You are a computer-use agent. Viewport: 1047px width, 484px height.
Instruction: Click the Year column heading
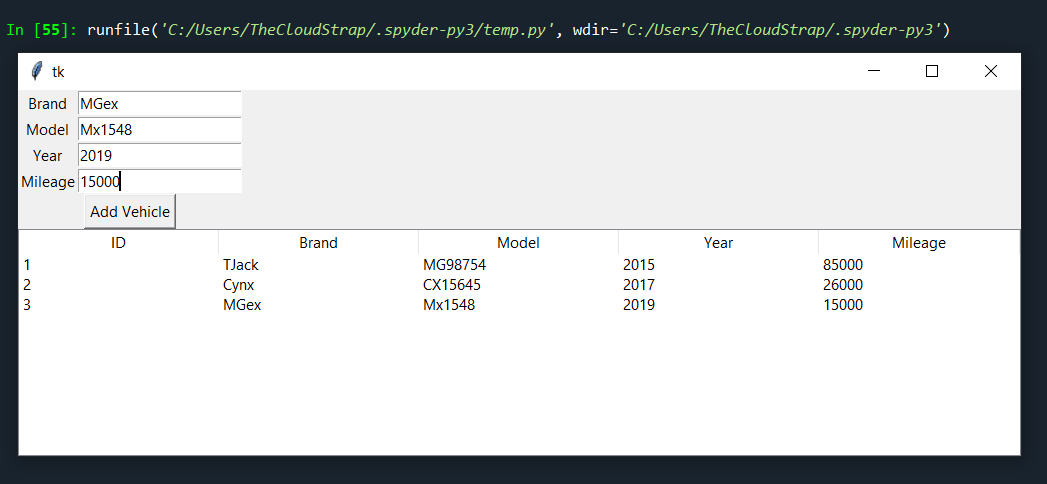pyautogui.click(x=718, y=243)
